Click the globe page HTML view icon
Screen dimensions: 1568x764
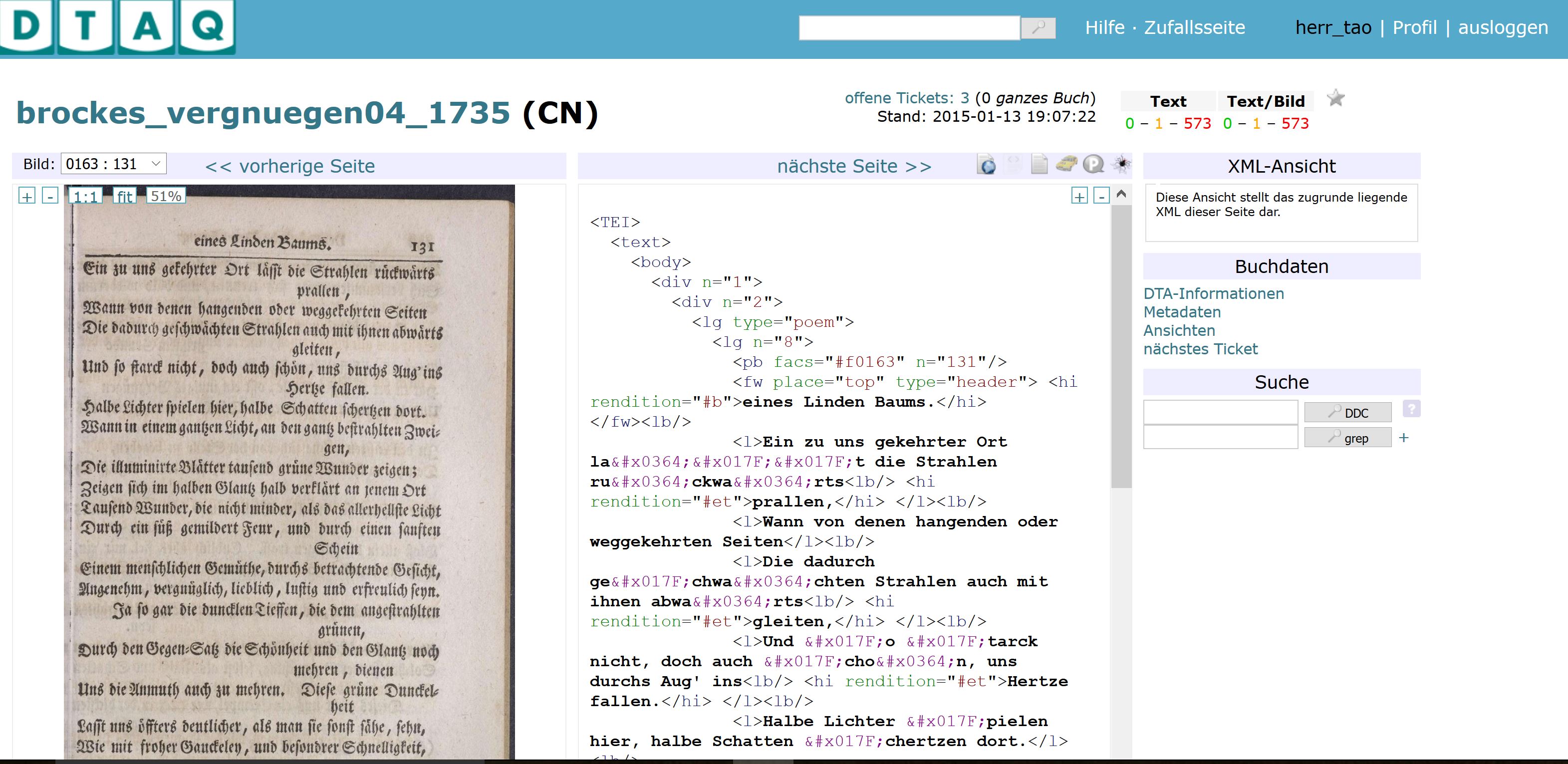[986, 164]
